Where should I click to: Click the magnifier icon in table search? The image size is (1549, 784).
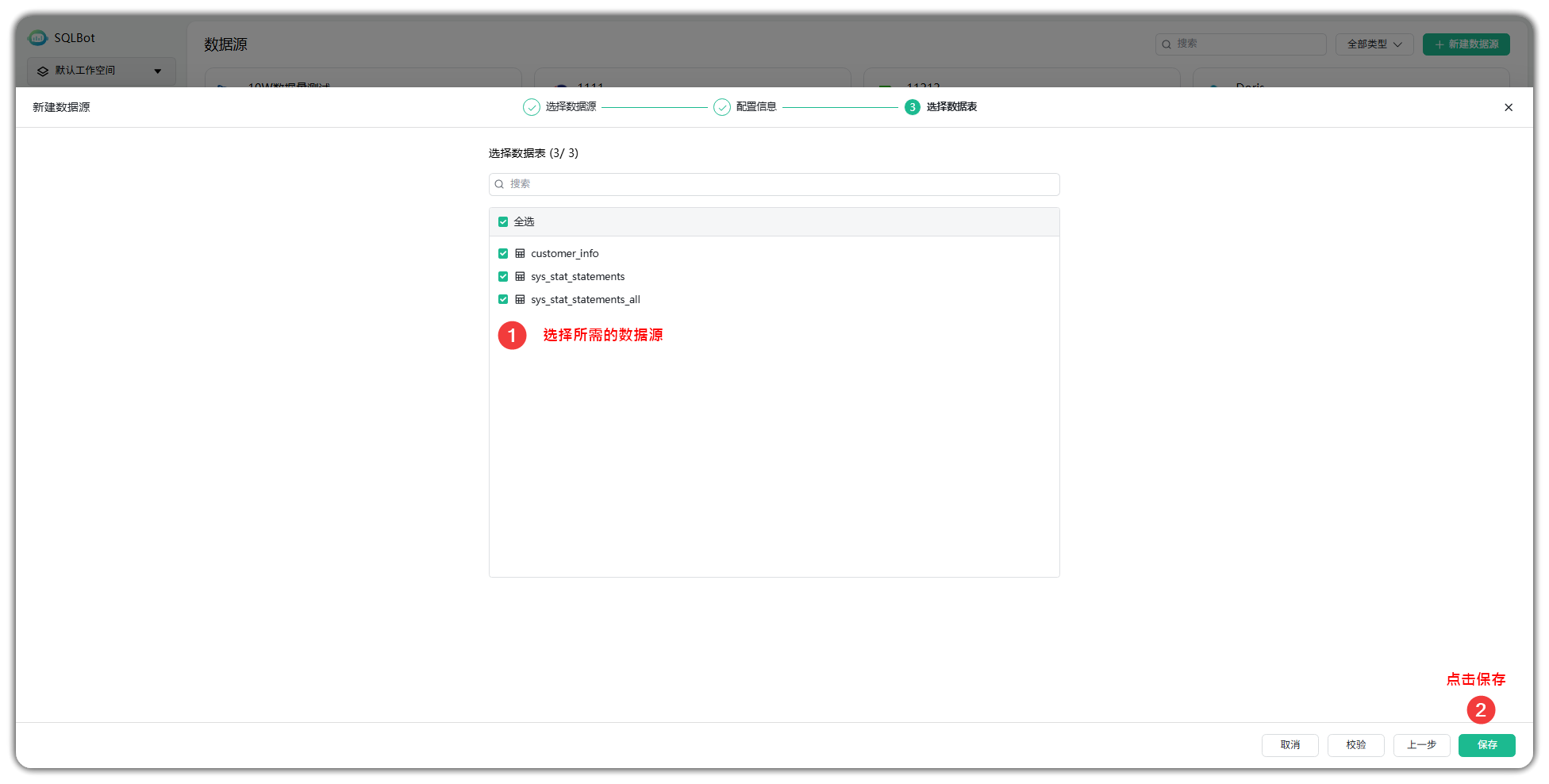(500, 185)
